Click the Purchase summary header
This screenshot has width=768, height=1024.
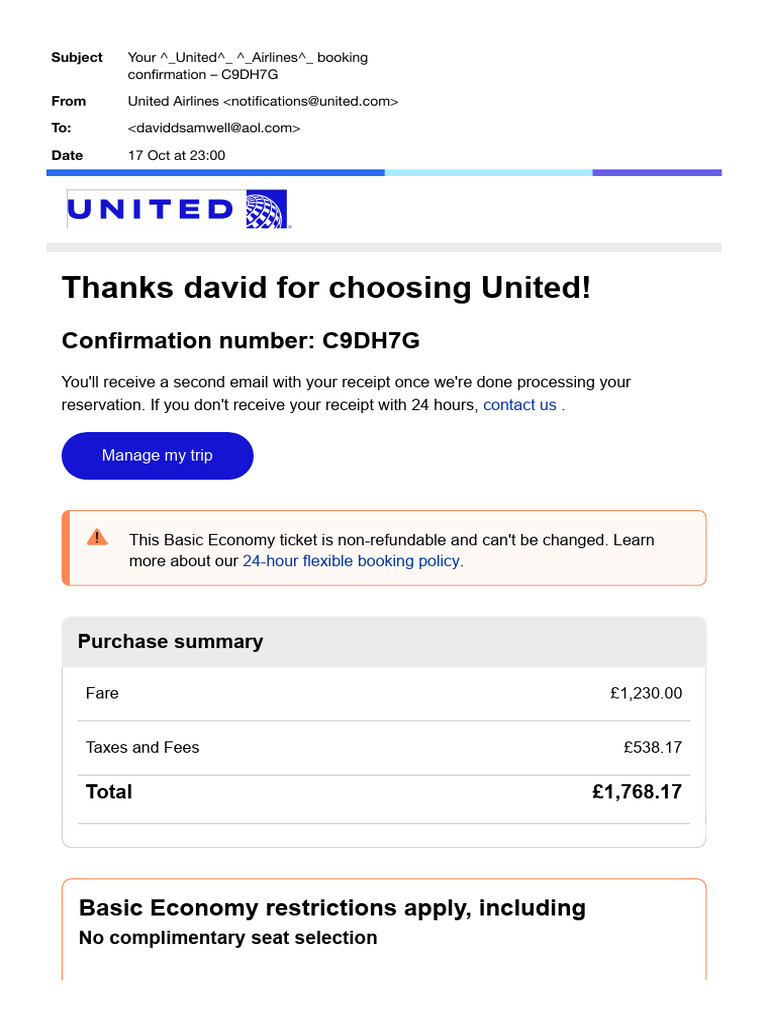coord(171,642)
